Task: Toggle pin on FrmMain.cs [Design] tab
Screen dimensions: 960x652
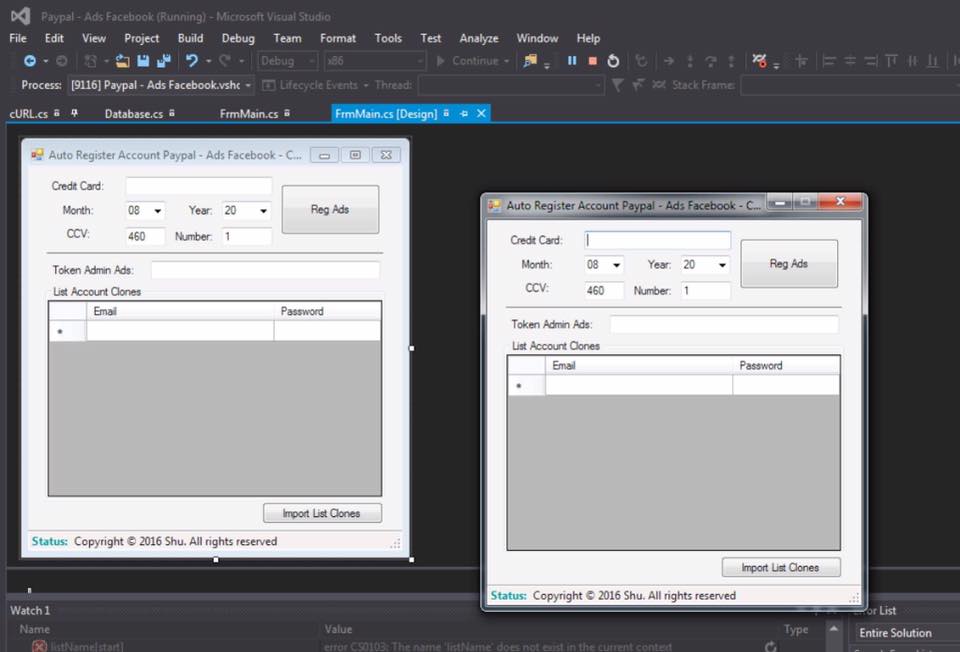Action: 464,114
